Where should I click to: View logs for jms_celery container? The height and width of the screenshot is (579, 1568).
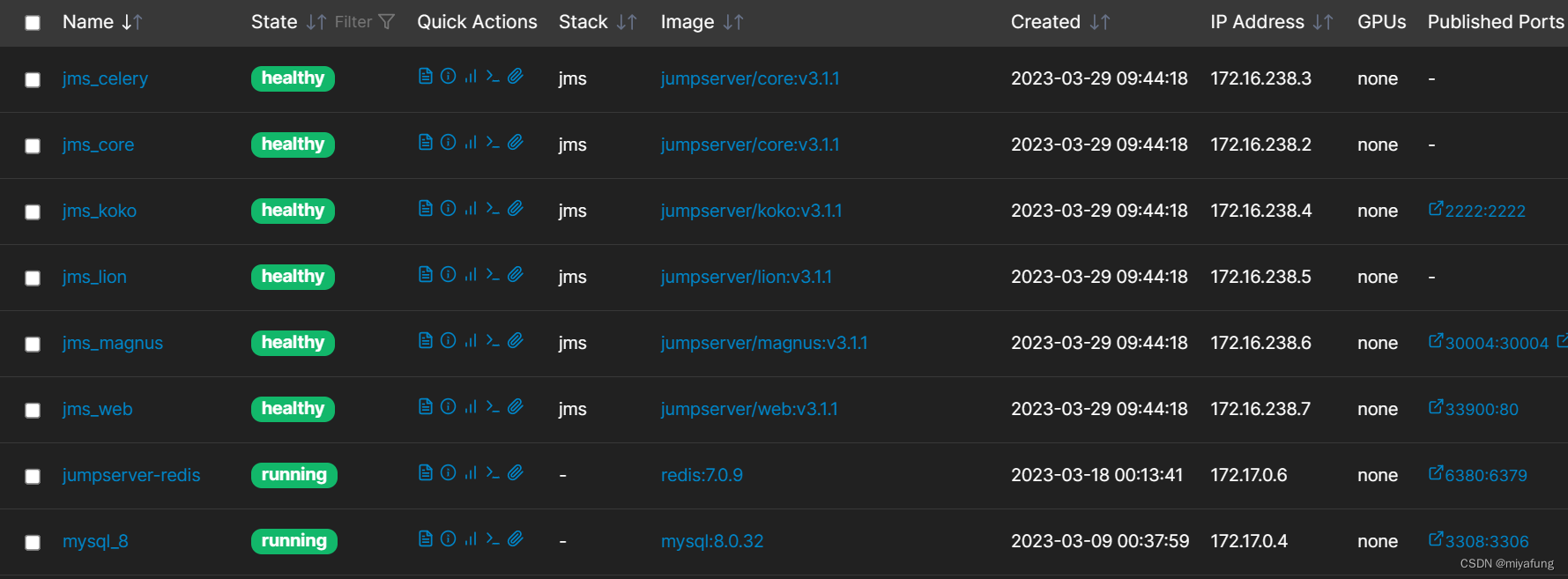tap(425, 76)
